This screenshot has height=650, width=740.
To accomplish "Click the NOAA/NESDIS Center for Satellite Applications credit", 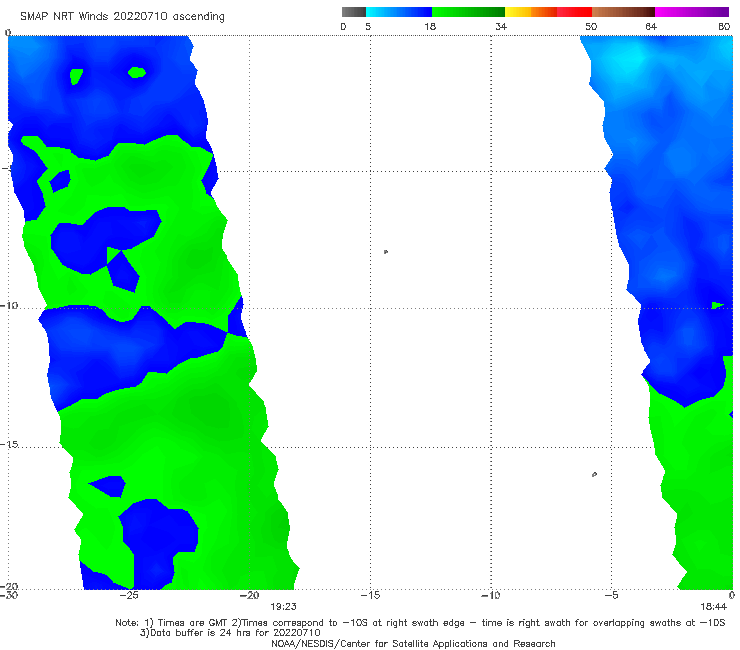I will (x=413, y=644).
